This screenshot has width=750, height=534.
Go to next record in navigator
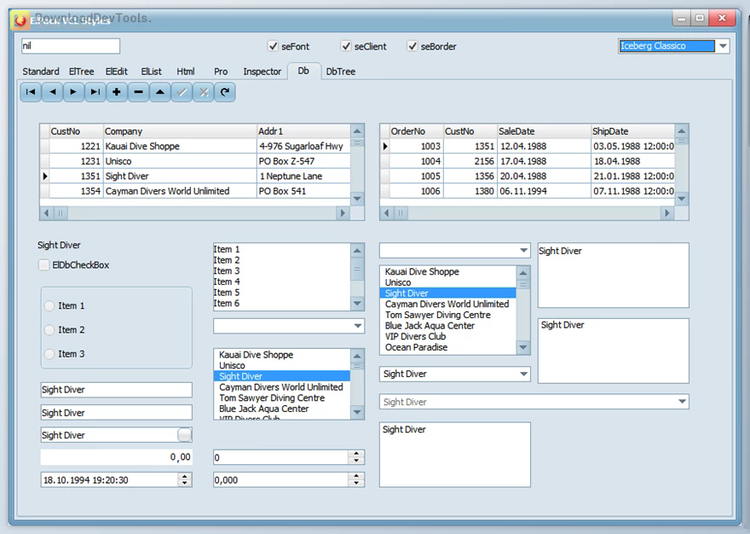[x=74, y=92]
